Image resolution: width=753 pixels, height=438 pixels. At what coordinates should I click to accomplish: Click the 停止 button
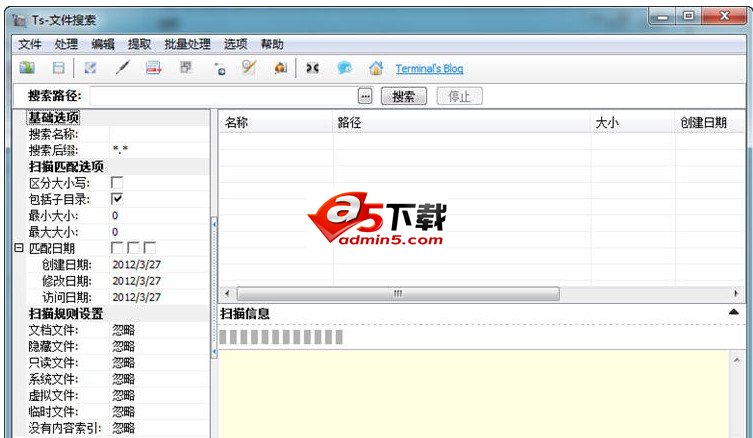(x=459, y=96)
